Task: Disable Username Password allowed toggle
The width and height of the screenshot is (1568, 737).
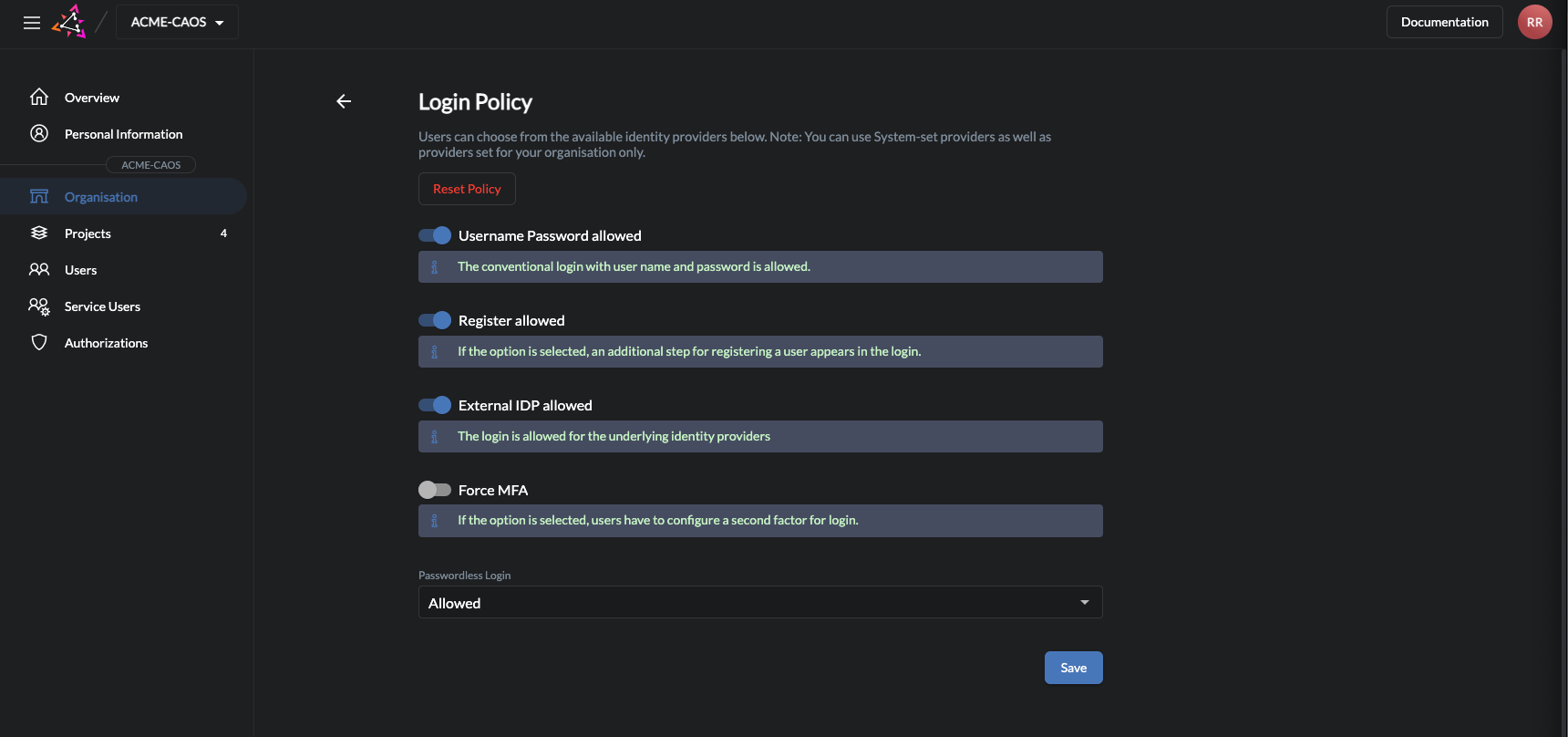Action: pos(435,235)
